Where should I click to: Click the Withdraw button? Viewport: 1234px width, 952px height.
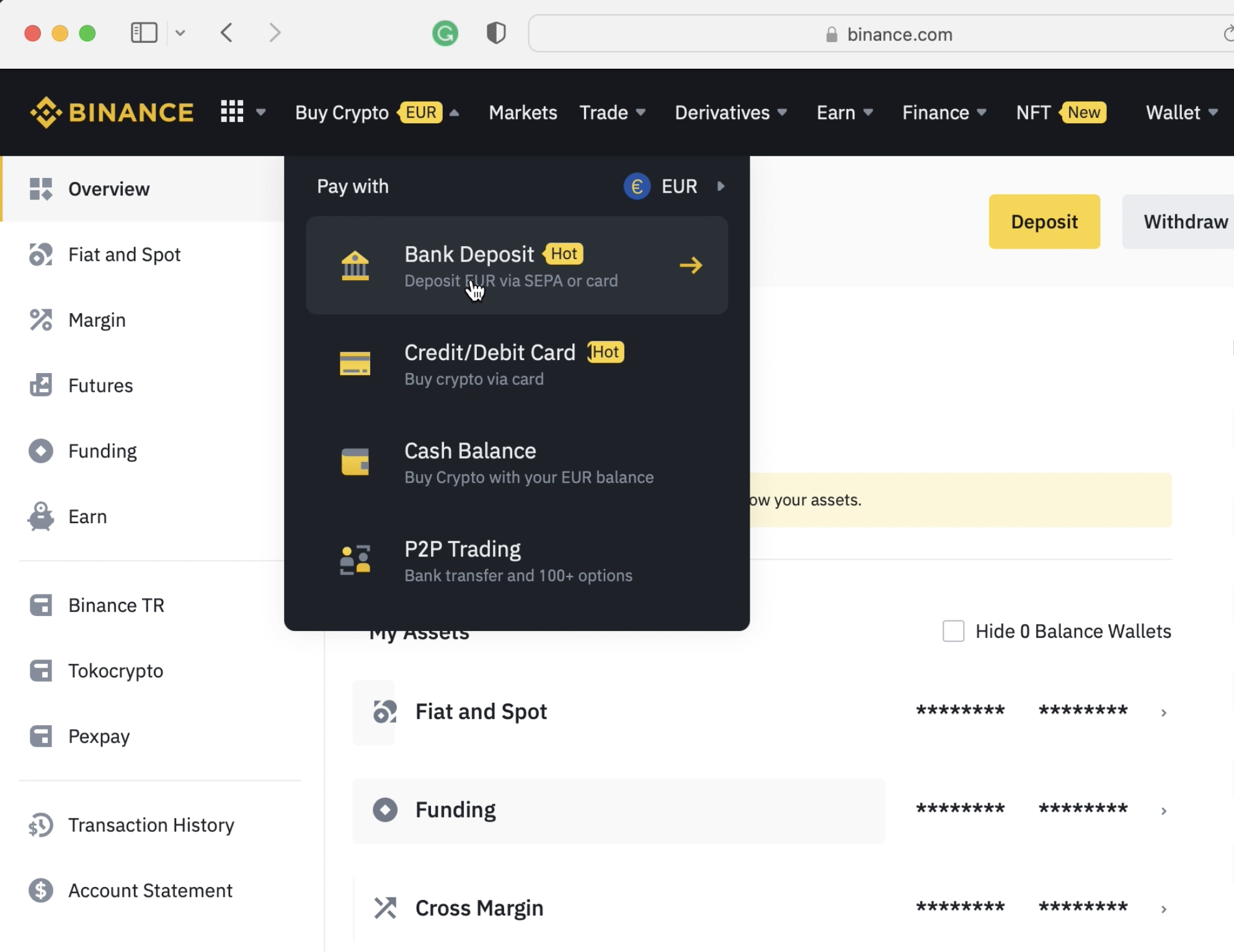tap(1178, 222)
